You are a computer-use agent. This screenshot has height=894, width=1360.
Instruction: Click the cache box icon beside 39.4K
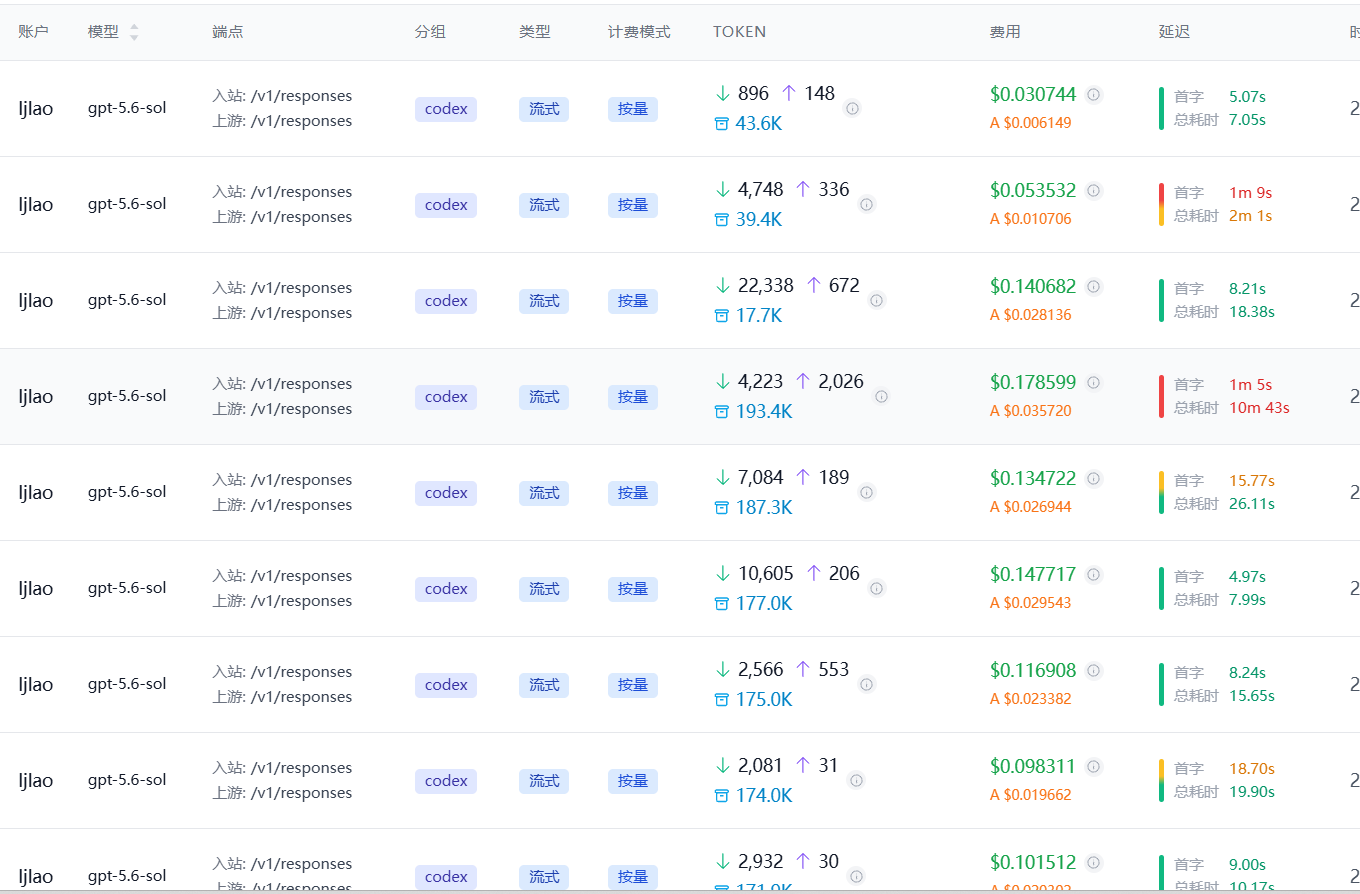722,220
